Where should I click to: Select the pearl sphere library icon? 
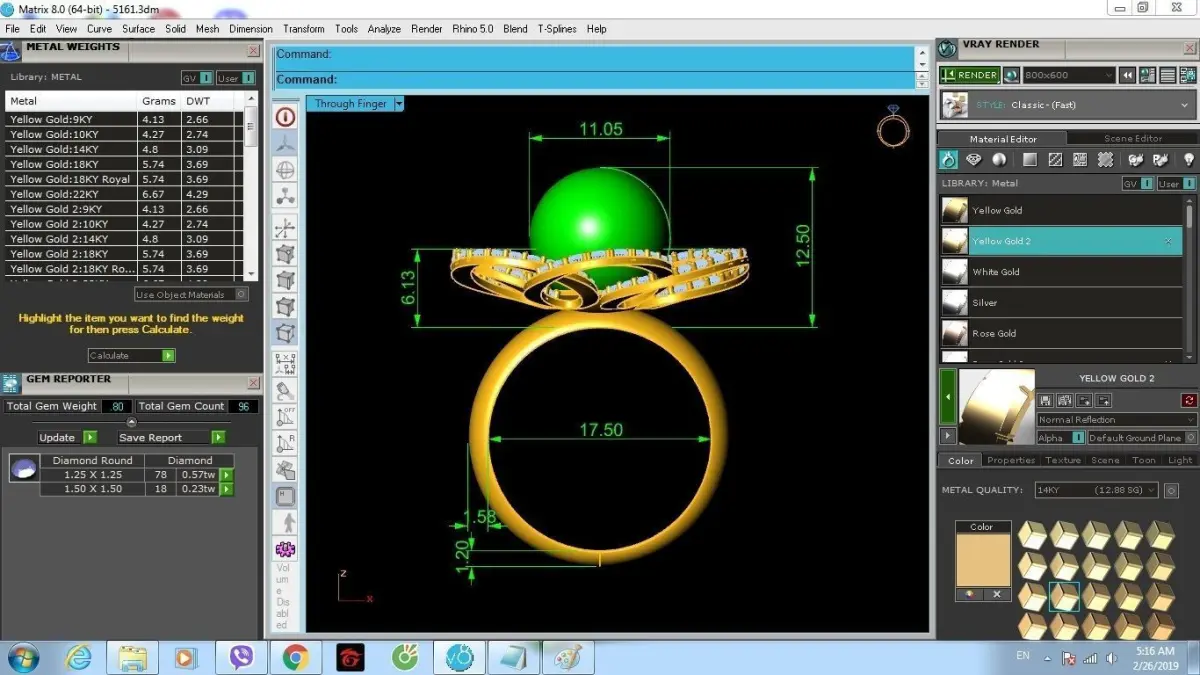(998, 160)
